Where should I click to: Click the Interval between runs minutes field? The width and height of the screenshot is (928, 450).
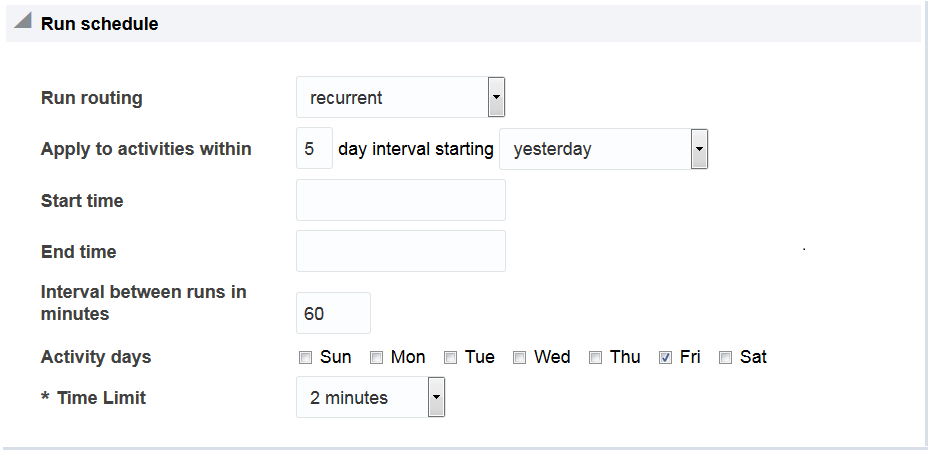tap(333, 313)
